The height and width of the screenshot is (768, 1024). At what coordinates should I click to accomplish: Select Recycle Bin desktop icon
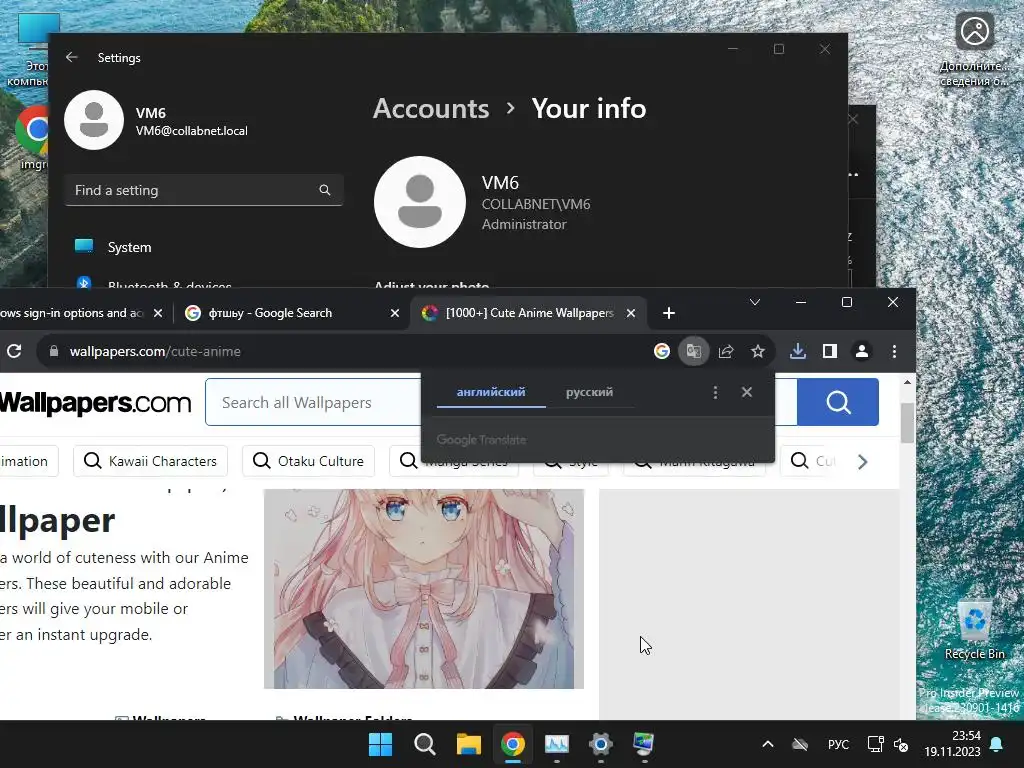coord(974,630)
